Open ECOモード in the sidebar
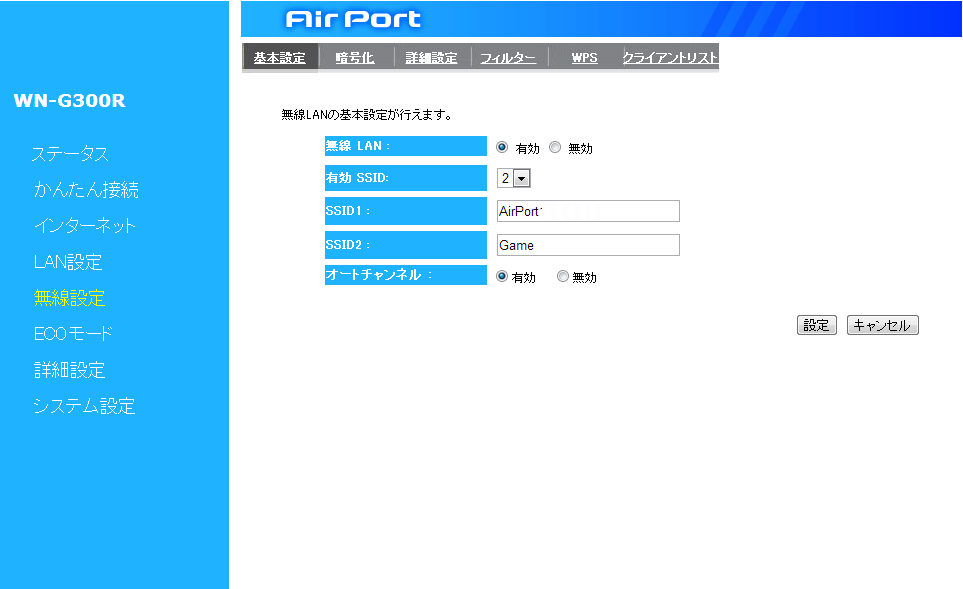The image size is (963, 589). coord(73,334)
